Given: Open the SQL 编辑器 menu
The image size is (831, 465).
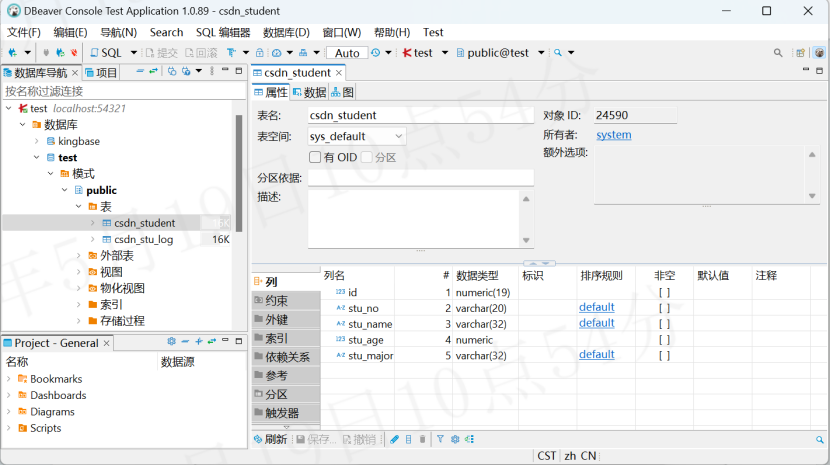Looking at the screenshot, I should (223, 32).
